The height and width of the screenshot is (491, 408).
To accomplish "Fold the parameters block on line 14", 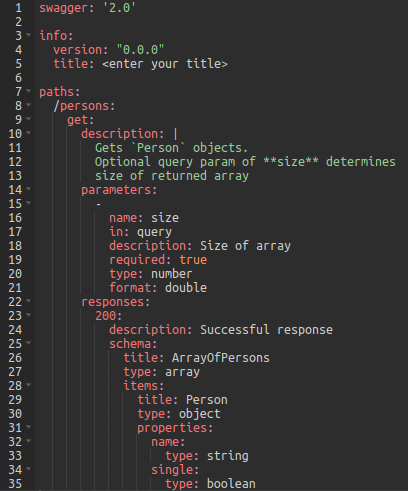I will pos(29,189).
